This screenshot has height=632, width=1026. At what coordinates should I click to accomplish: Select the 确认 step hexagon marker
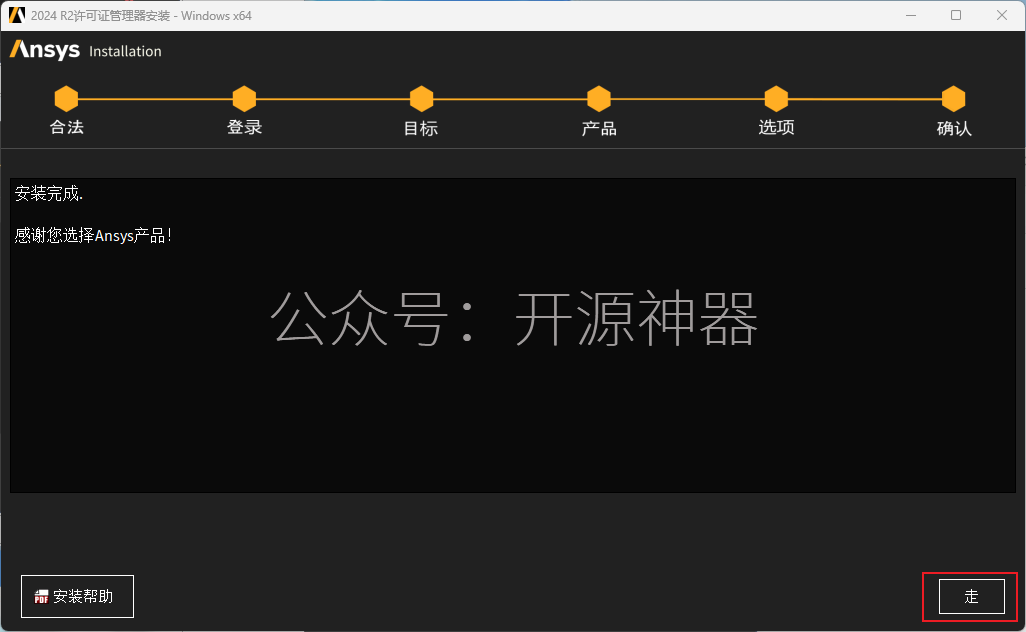tap(953, 99)
